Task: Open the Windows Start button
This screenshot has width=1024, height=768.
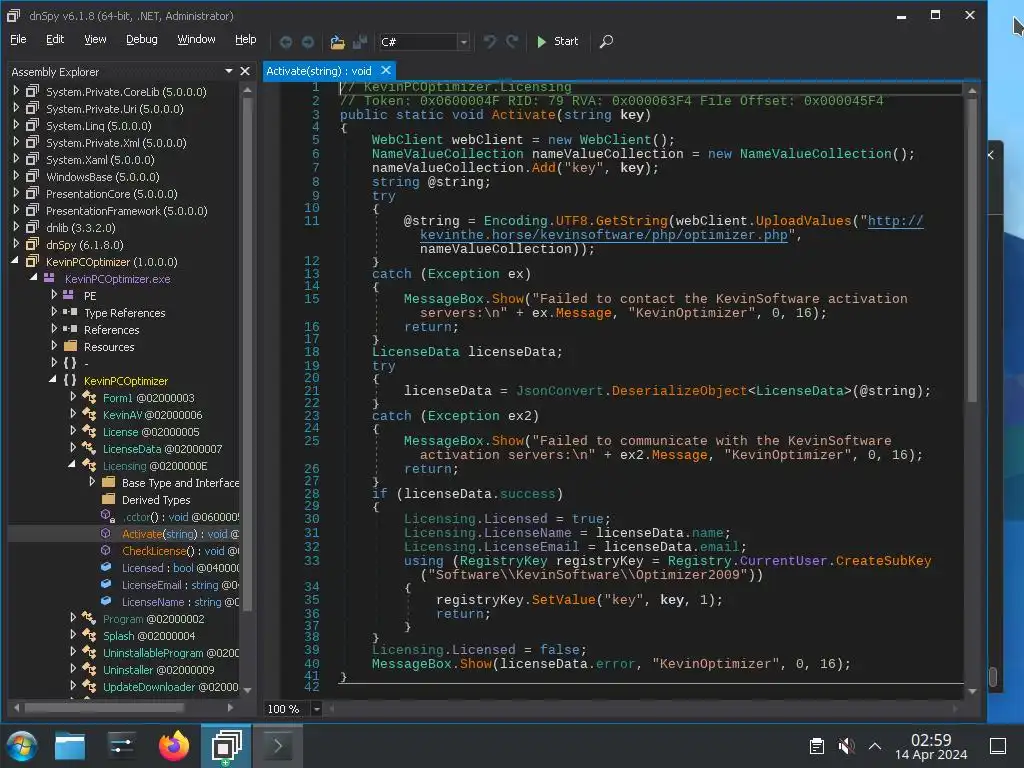Action: pyautogui.click(x=22, y=746)
